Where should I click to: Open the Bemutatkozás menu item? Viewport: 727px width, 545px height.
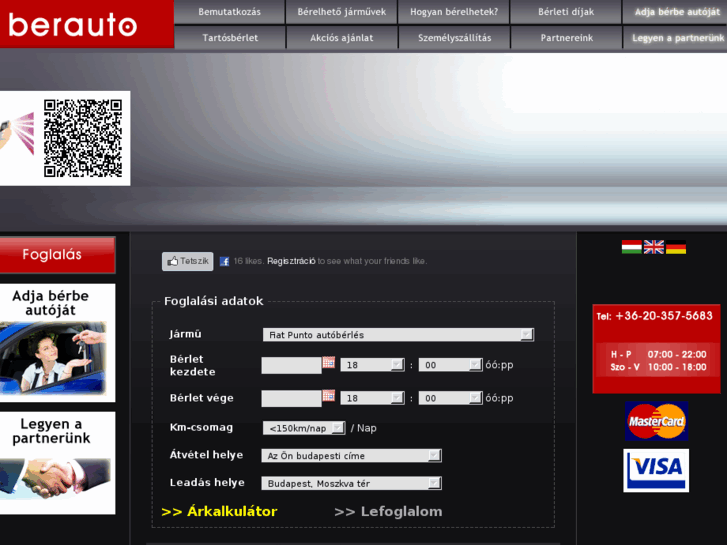click(x=230, y=12)
